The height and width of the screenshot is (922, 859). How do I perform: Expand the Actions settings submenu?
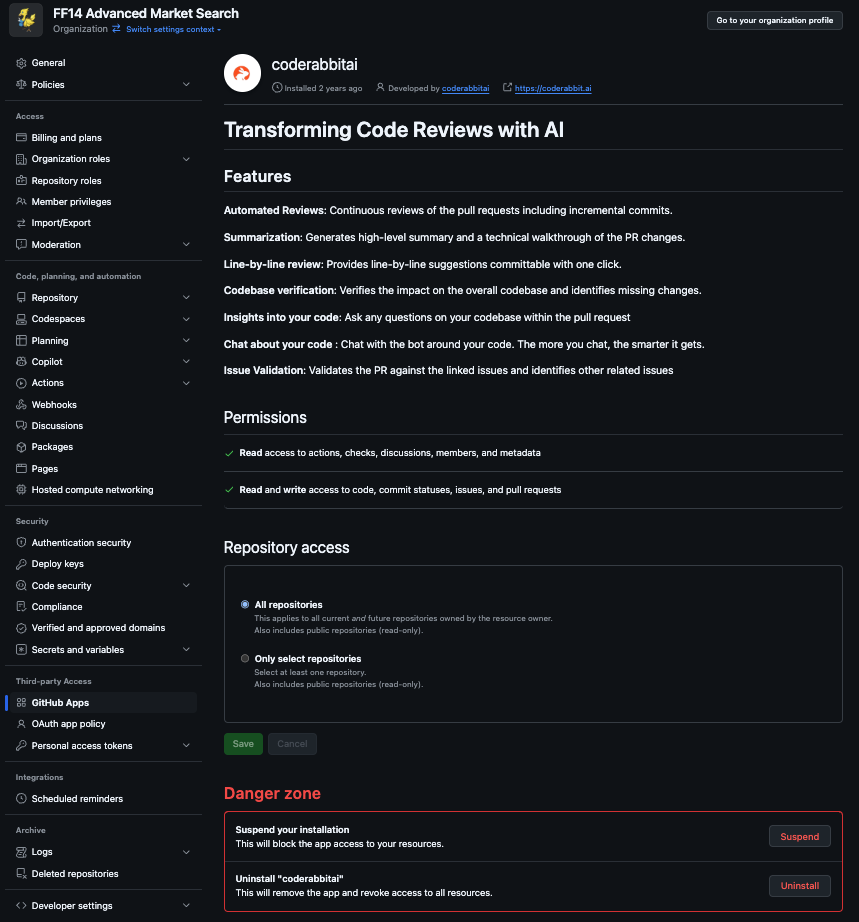186,383
